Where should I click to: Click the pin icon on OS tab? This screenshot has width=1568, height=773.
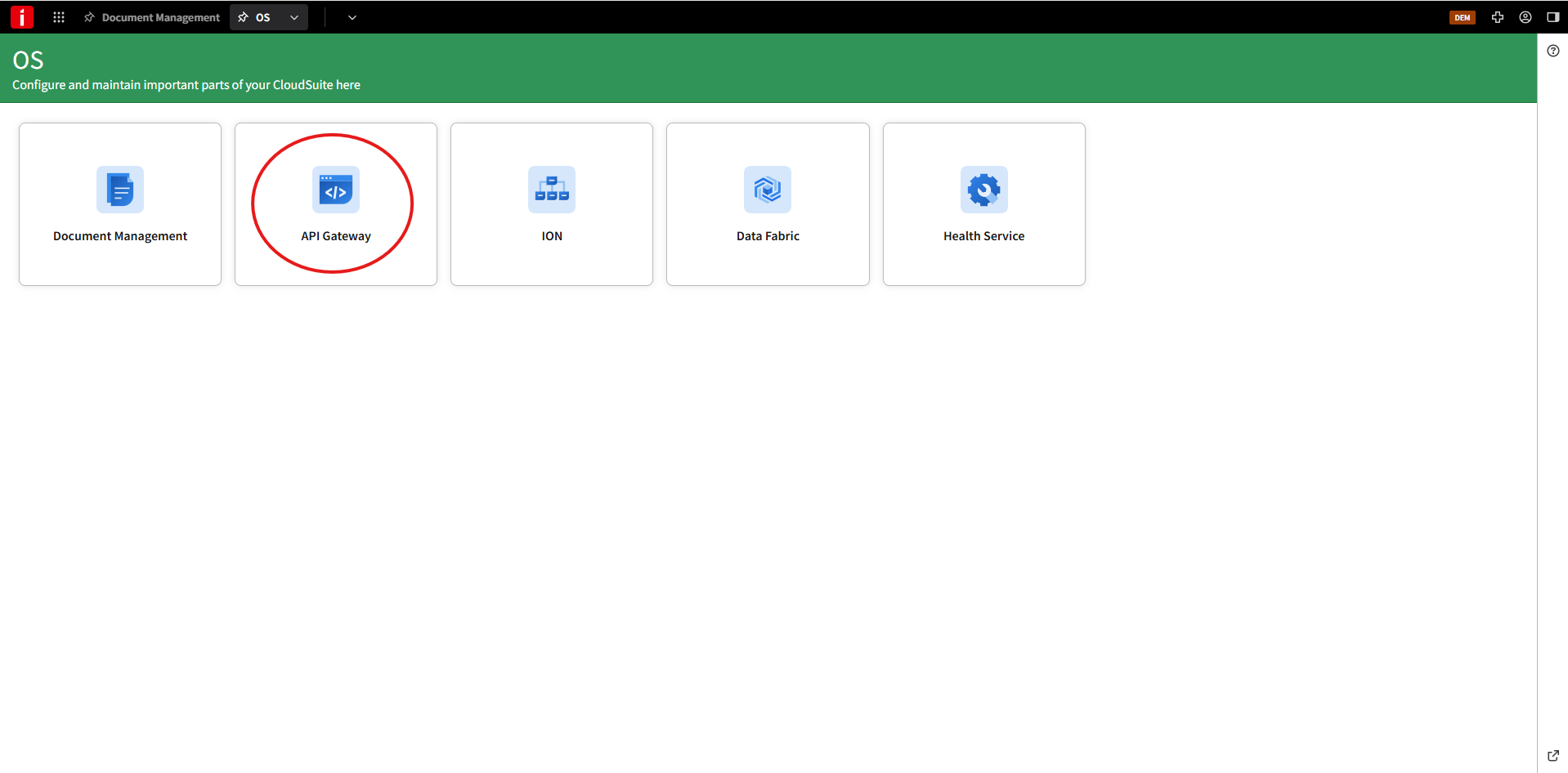[x=243, y=17]
